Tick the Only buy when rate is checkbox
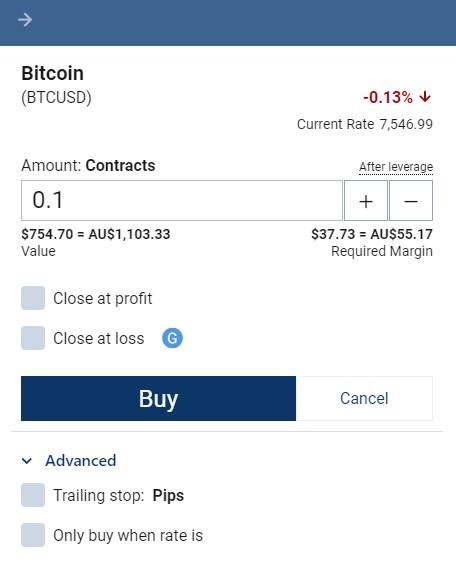Image resolution: width=456 pixels, height=567 pixels. pyautogui.click(x=33, y=535)
